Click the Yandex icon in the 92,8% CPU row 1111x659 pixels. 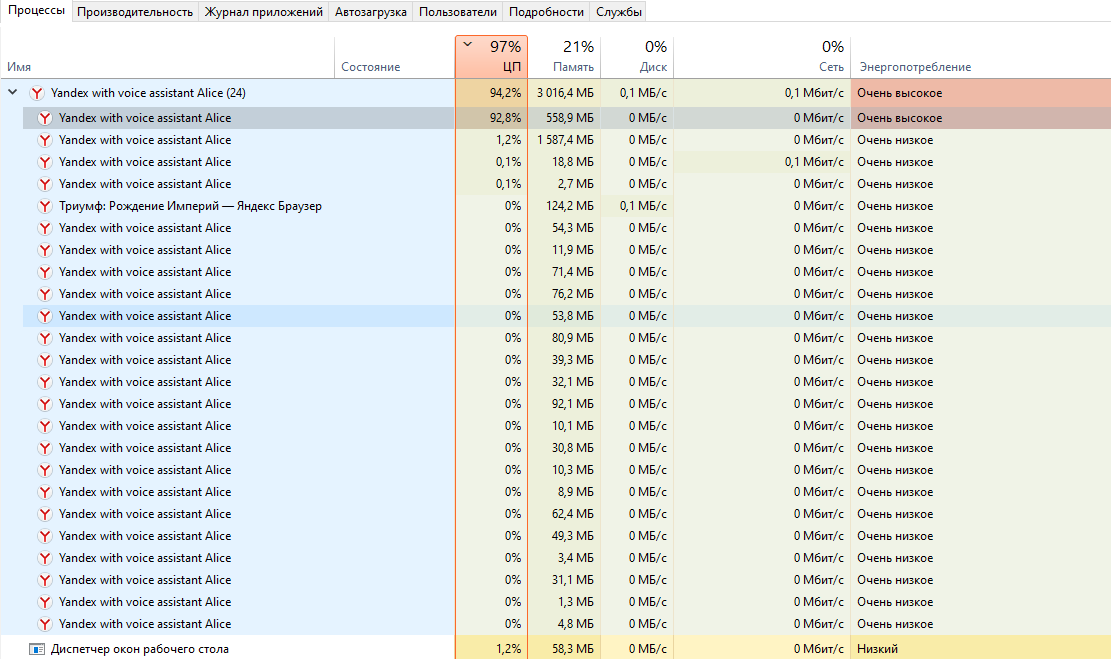[x=45, y=118]
